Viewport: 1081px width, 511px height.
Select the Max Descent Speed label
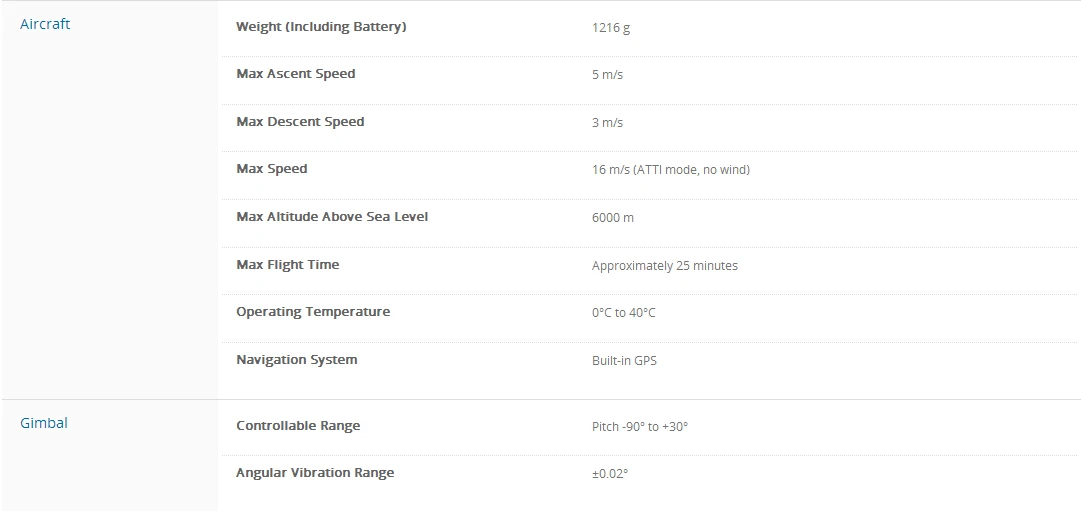point(300,122)
